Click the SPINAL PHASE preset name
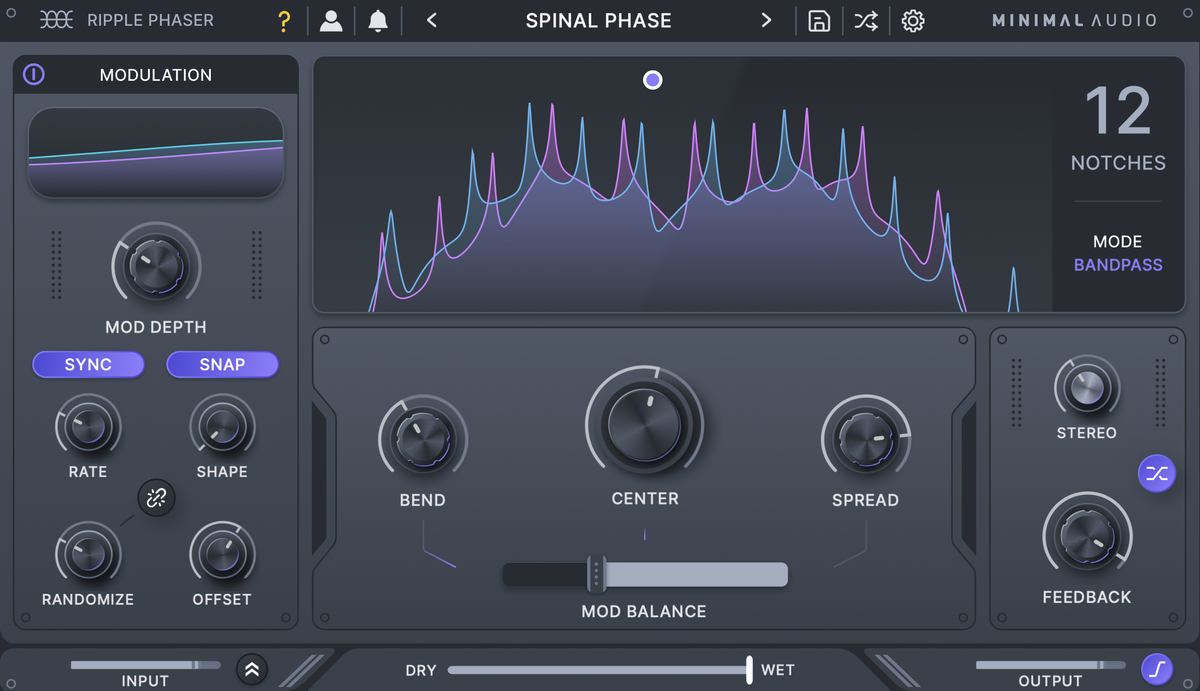This screenshot has height=691, width=1200. point(598,20)
